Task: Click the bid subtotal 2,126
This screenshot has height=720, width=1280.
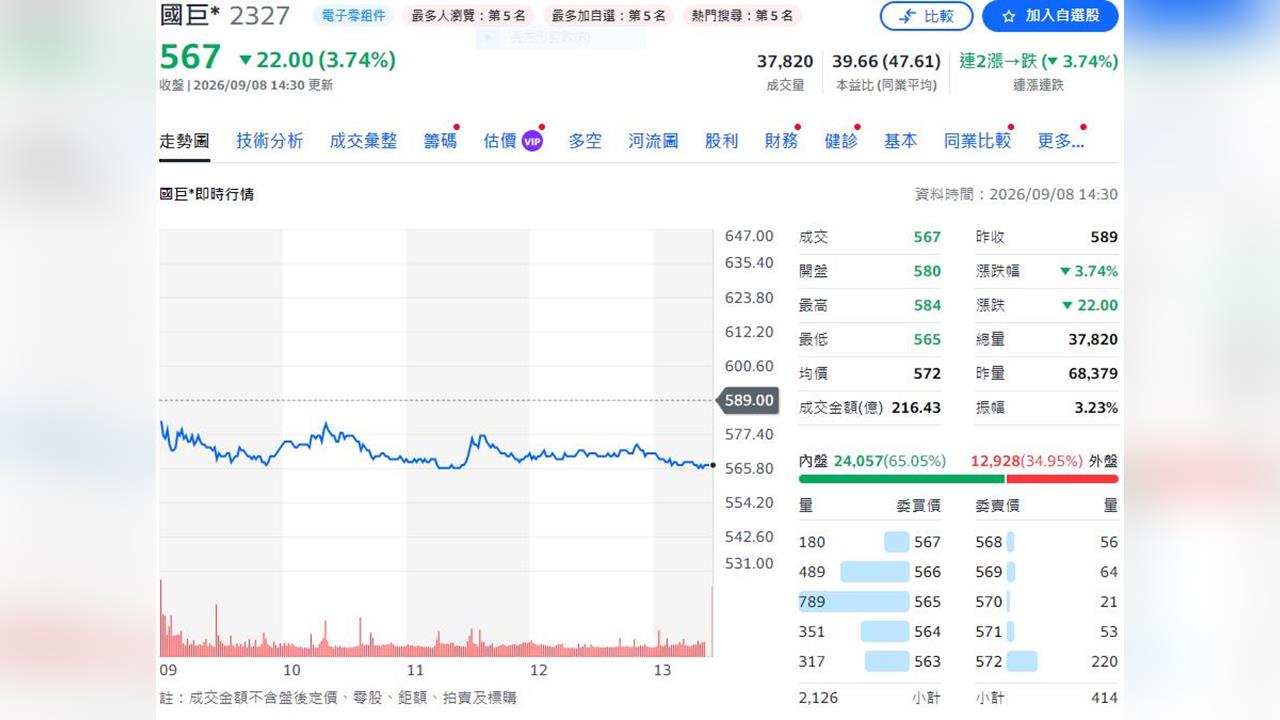Action: pyautogui.click(x=819, y=698)
